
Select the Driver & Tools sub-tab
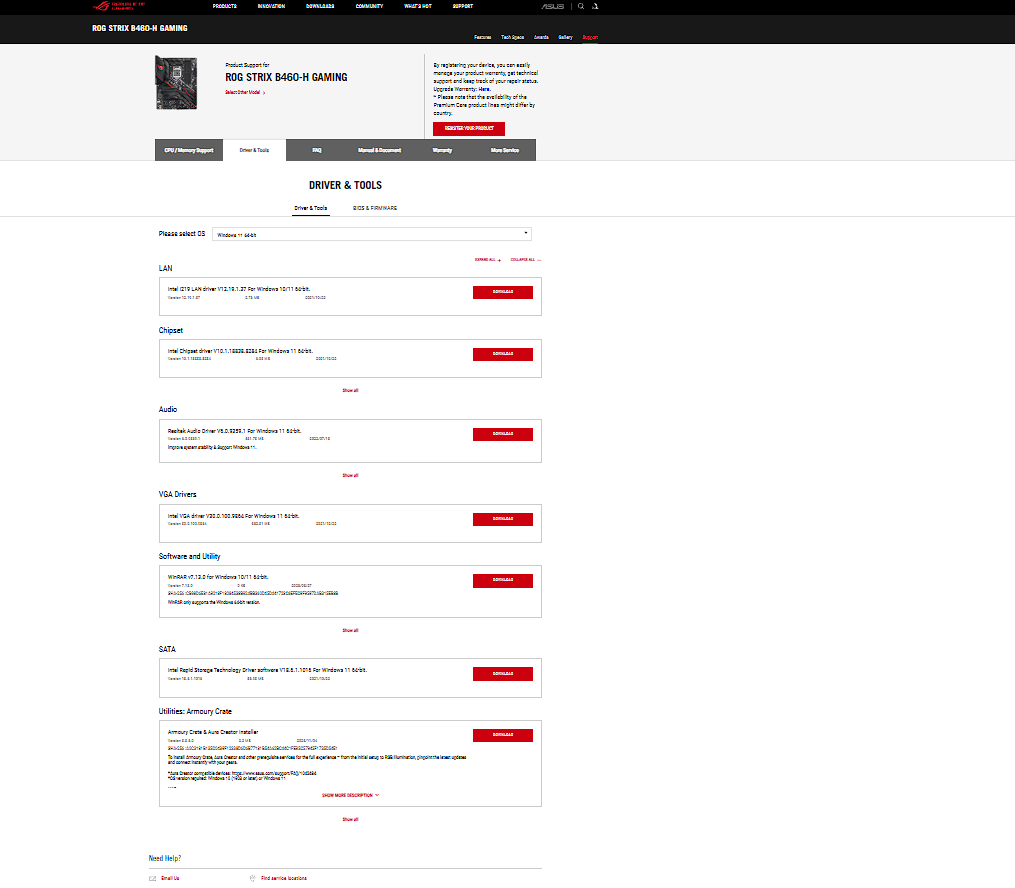pos(311,208)
